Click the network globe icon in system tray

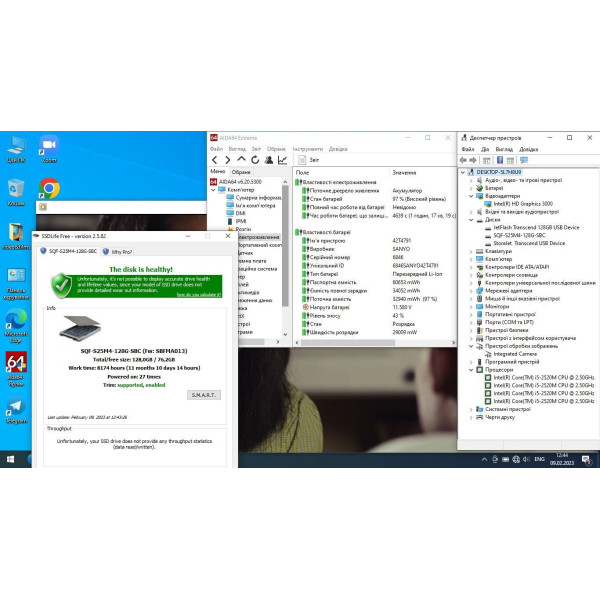[516, 459]
